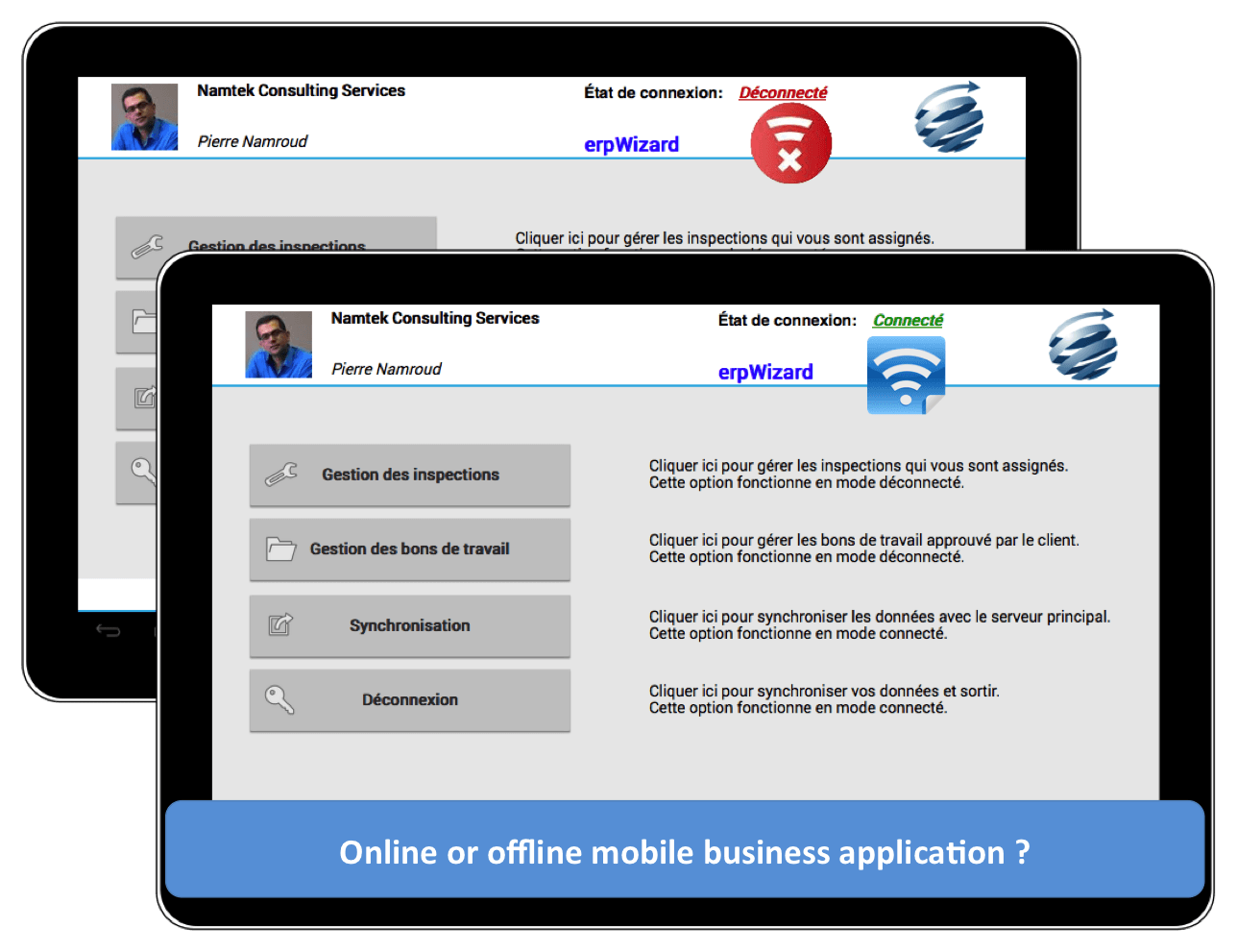This screenshot has width=1237, height=952.
Task: Click the globe logo on back tablet
Action: 949,117
